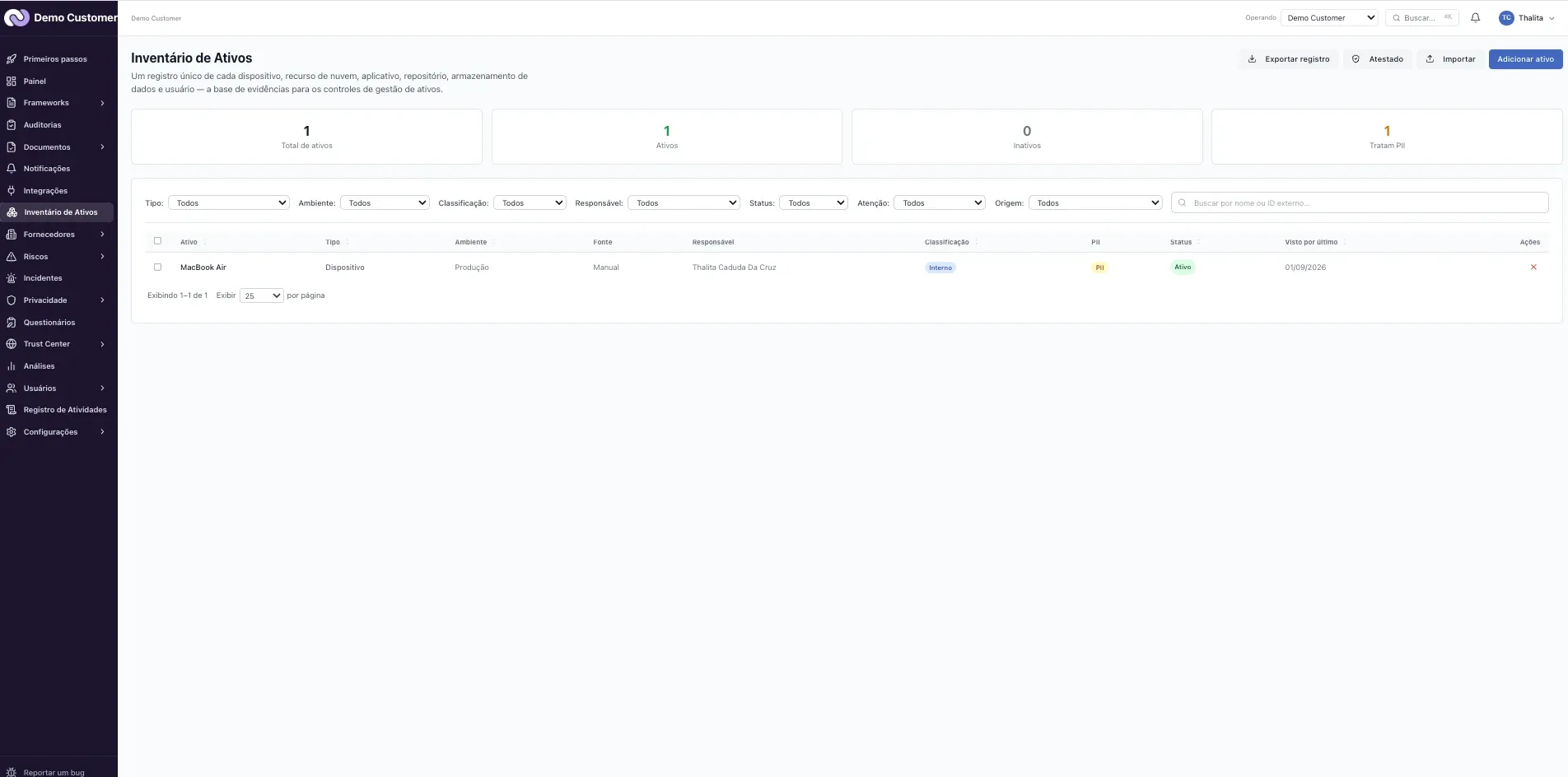Open the Responsável filter dropdown
This screenshot has width=1568, height=777.
684,203
